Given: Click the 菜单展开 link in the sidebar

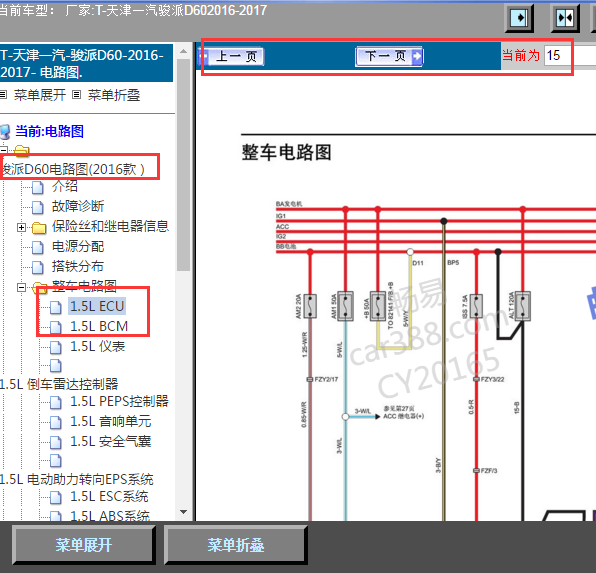Looking at the screenshot, I should coord(40,95).
